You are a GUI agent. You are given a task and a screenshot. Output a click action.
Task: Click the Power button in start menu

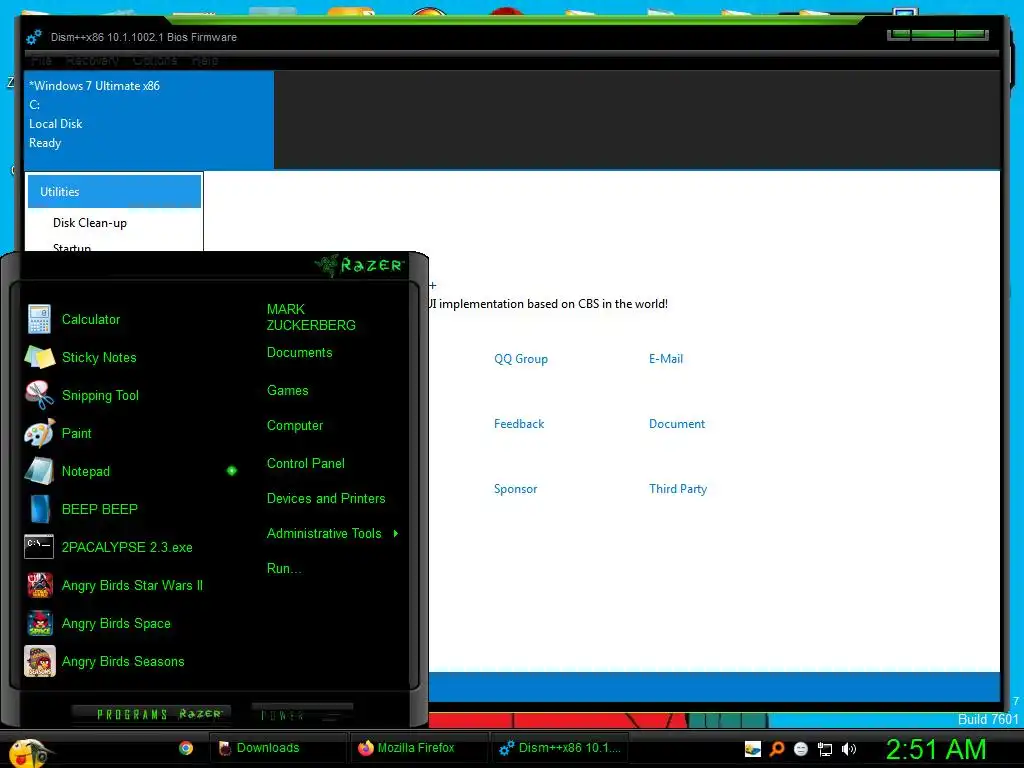pyautogui.click(x=302, y=714)
